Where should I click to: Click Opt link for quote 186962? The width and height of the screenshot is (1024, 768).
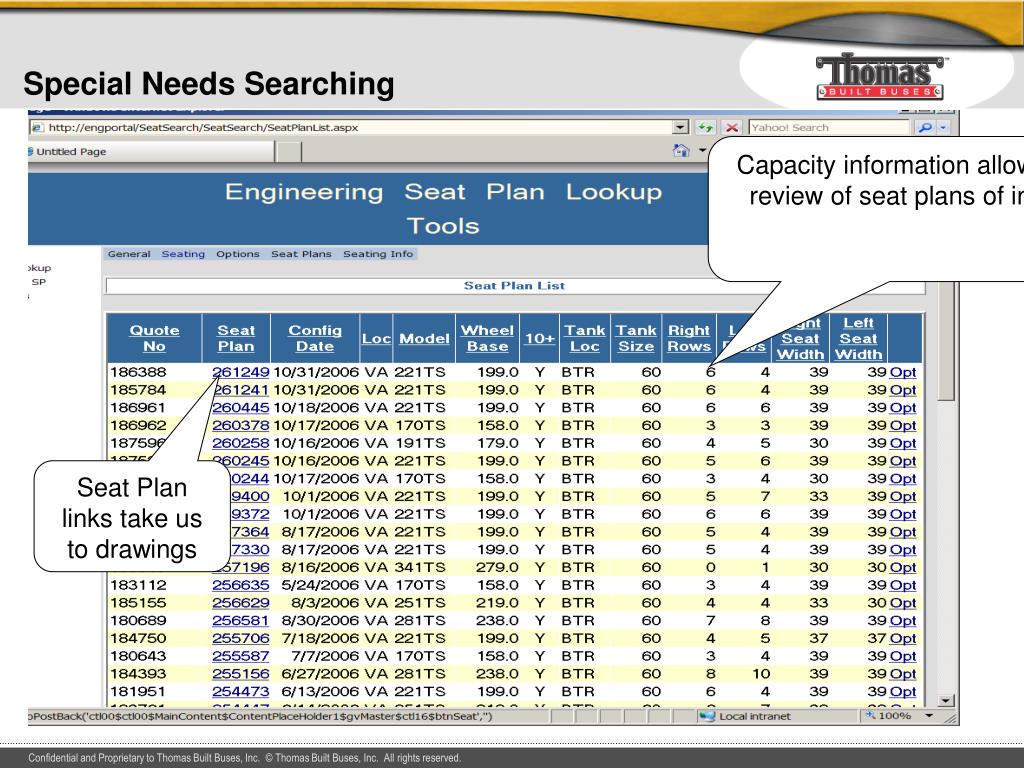pyautogui.click(x=903, y=425)
